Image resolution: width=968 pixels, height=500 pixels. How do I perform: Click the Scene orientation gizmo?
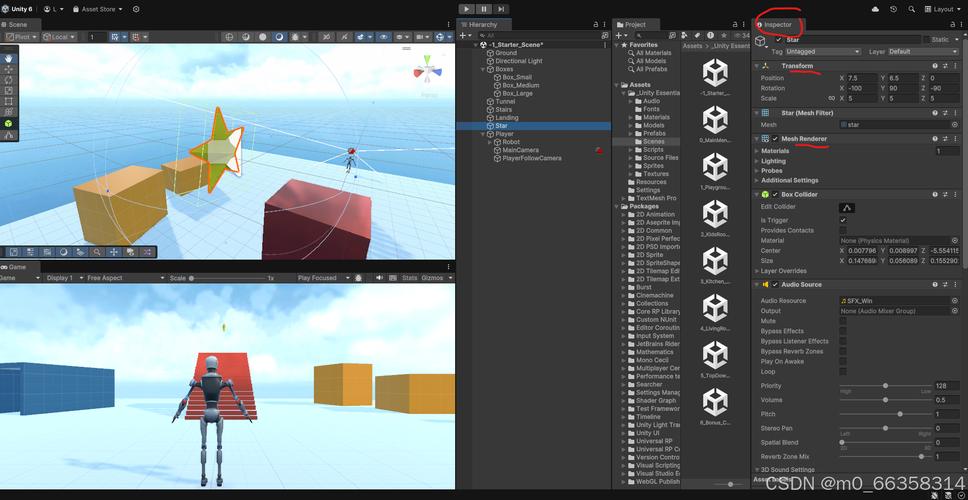click(427, 70)
